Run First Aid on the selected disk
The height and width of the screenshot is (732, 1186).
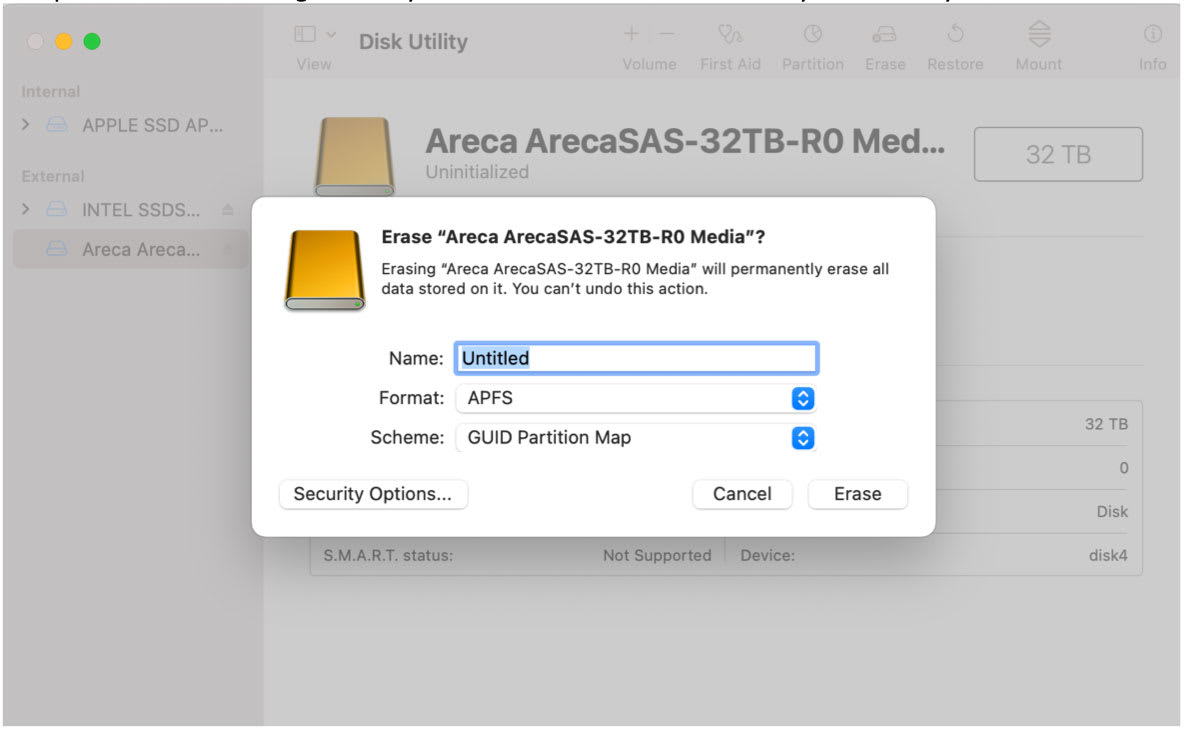tap(730, 40)
